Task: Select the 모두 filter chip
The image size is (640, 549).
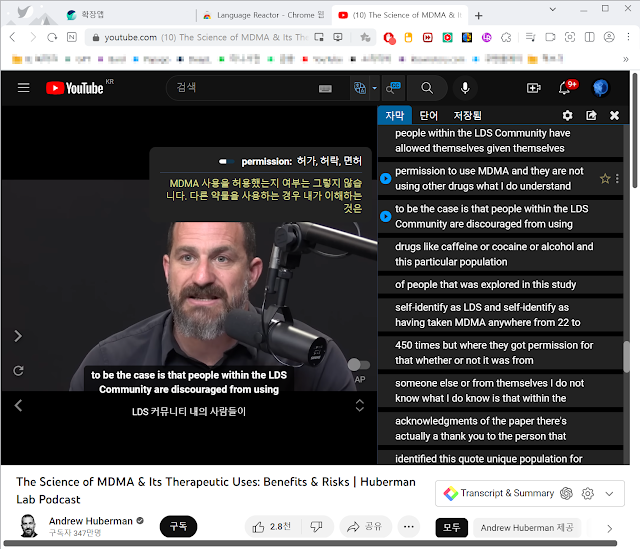Action: pos(451,528)
